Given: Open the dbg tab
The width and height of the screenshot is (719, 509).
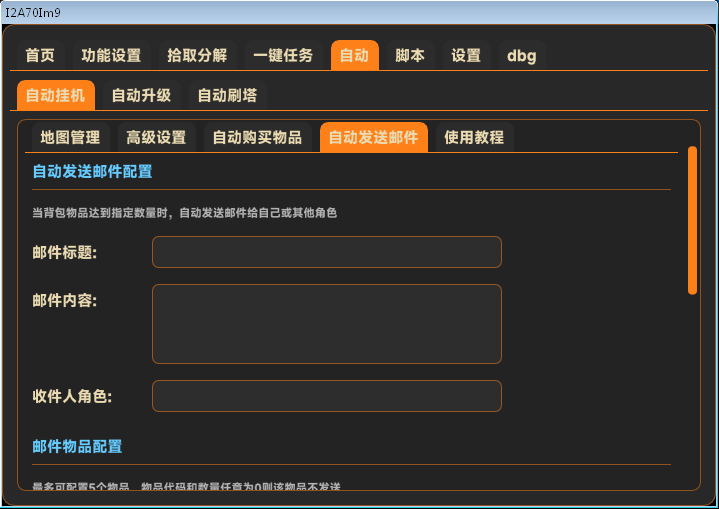Looking at the screenshot, I should [x=521, y=56].
